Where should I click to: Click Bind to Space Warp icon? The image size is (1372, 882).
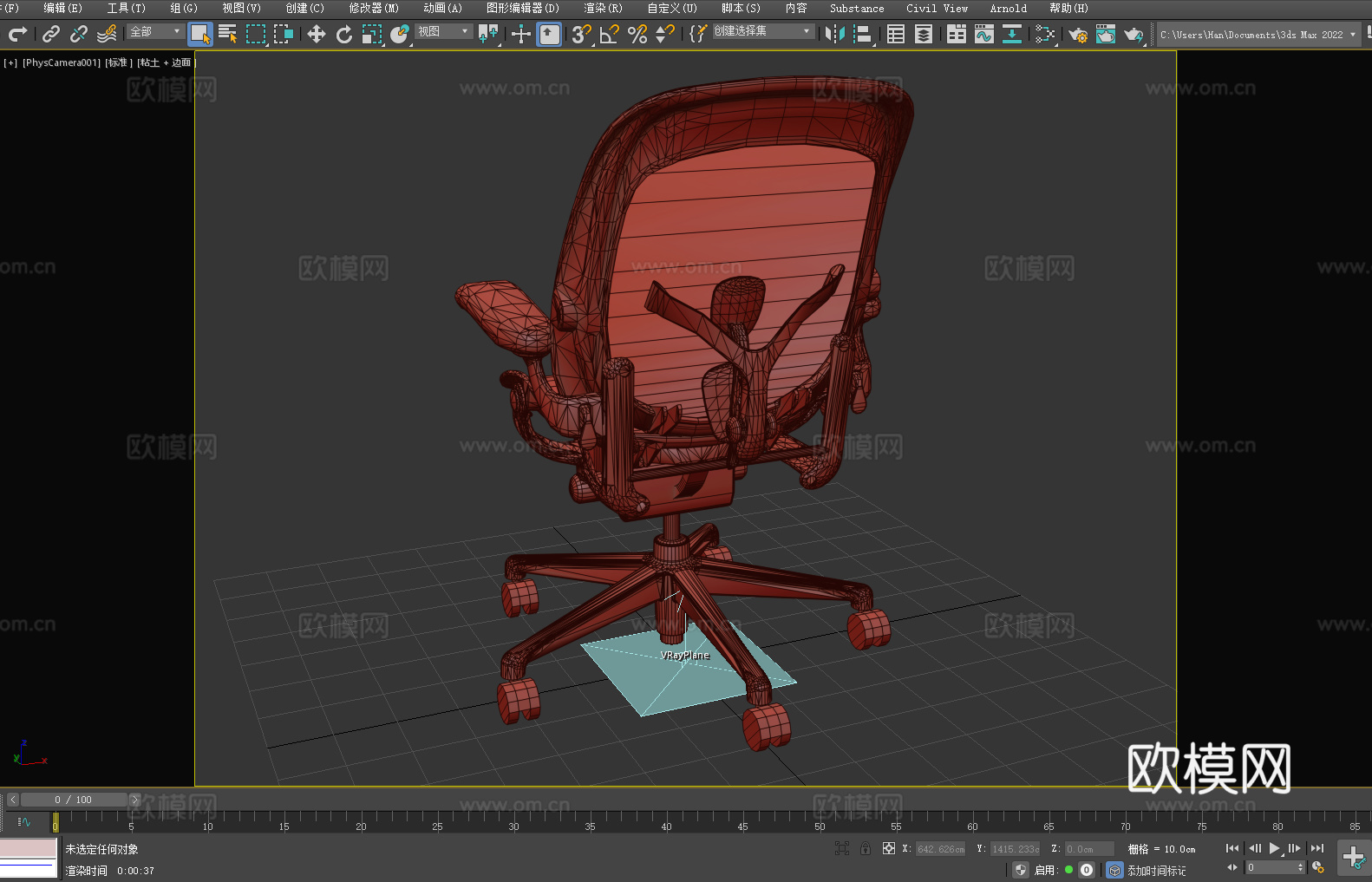(x=107, y=34)
